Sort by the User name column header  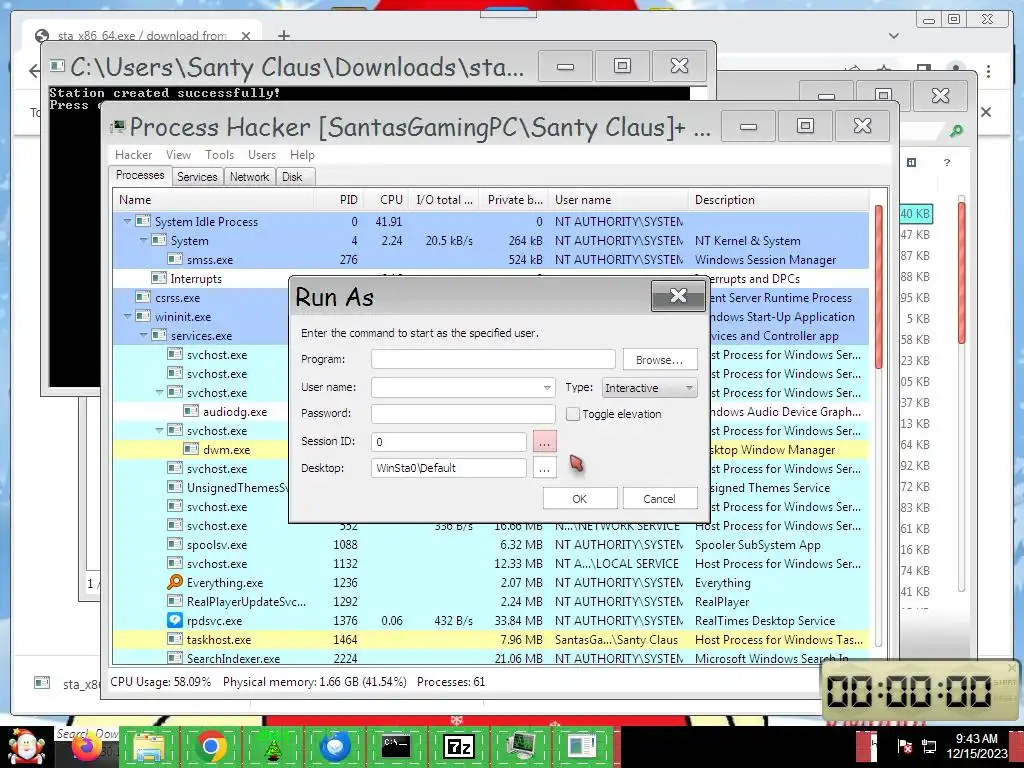click(x=618, y=200)
